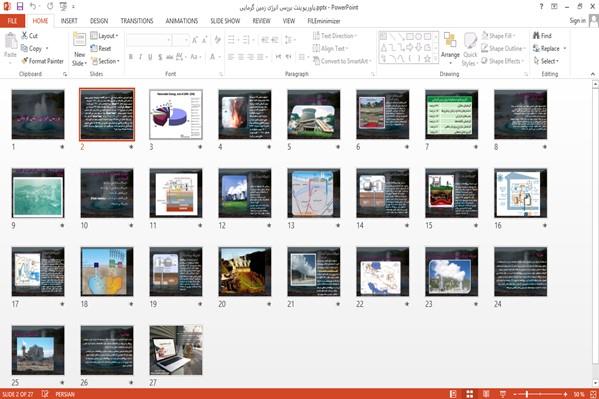Toggle text Shadow formatting
The width and height of the screenshot is (599, 399).
coord(160,57)
